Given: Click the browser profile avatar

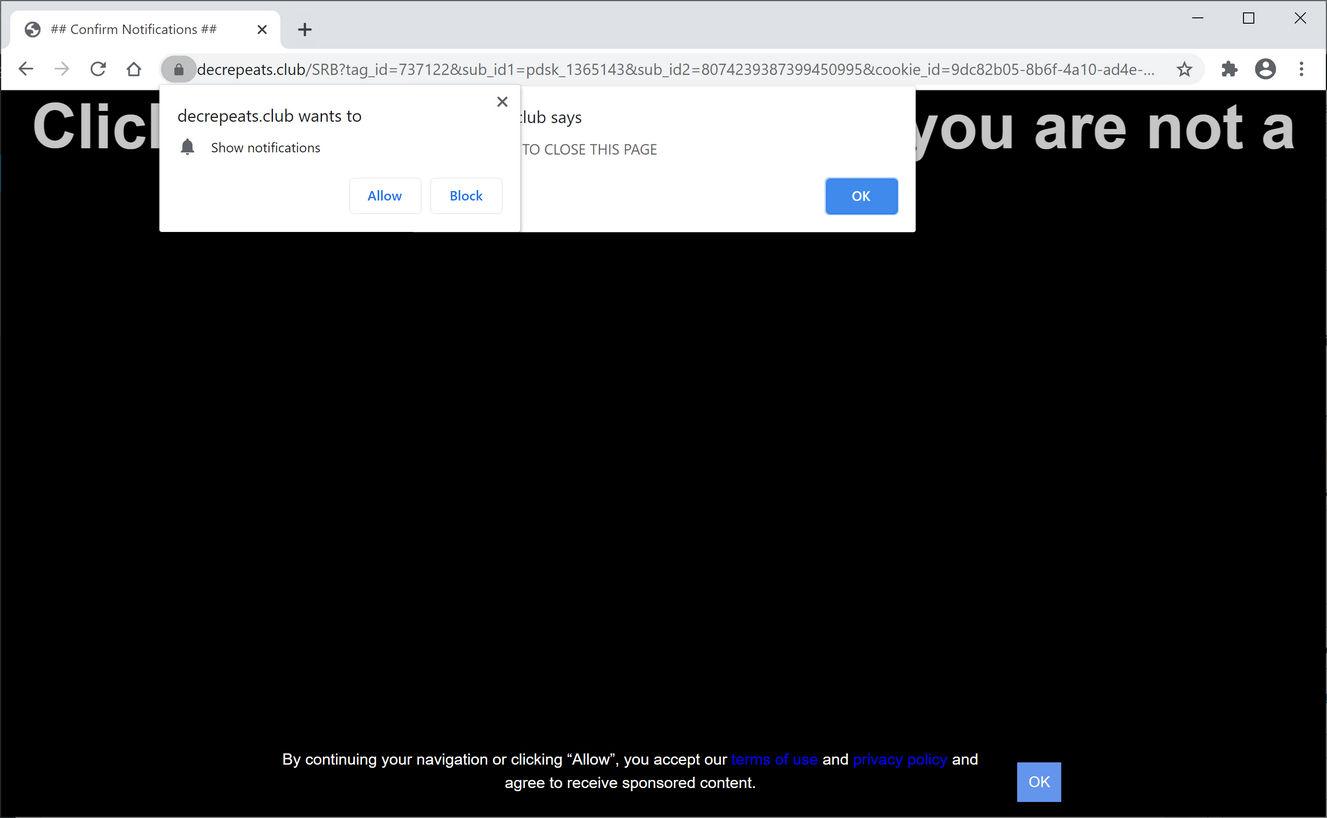Looking at the screenshot, I should tap(1265, 68).
